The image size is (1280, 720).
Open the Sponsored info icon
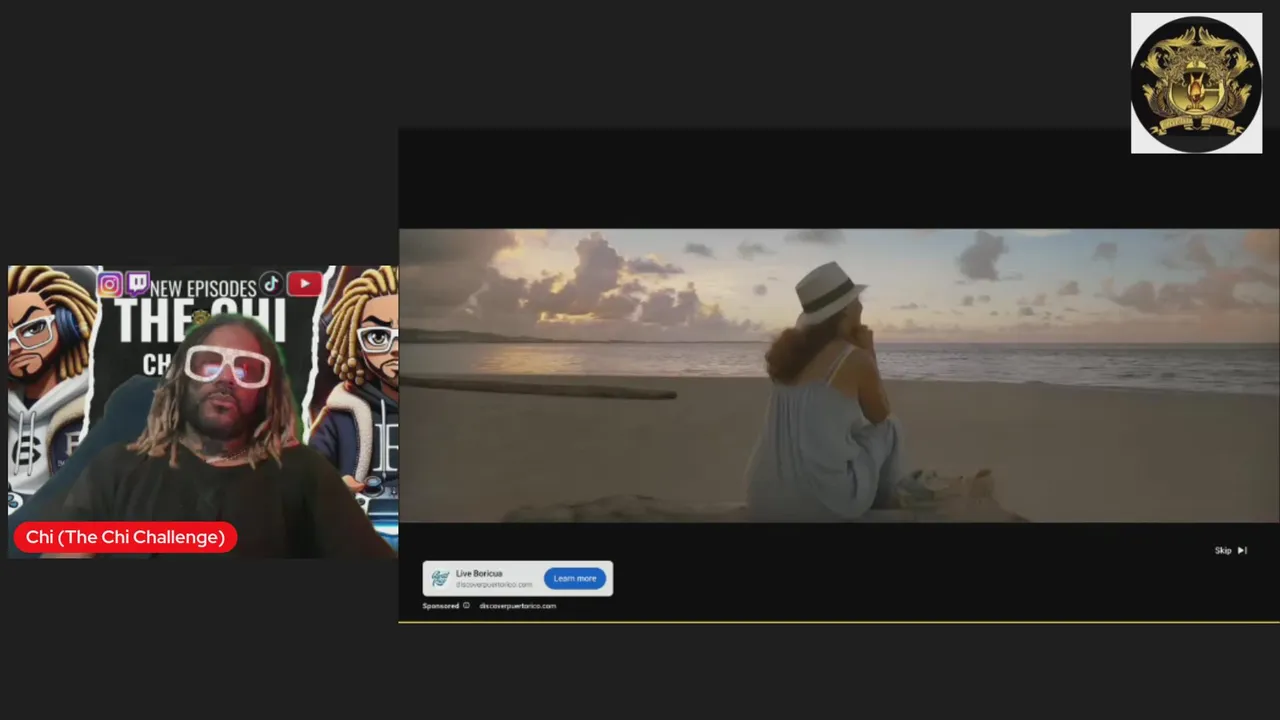[466, 606]
